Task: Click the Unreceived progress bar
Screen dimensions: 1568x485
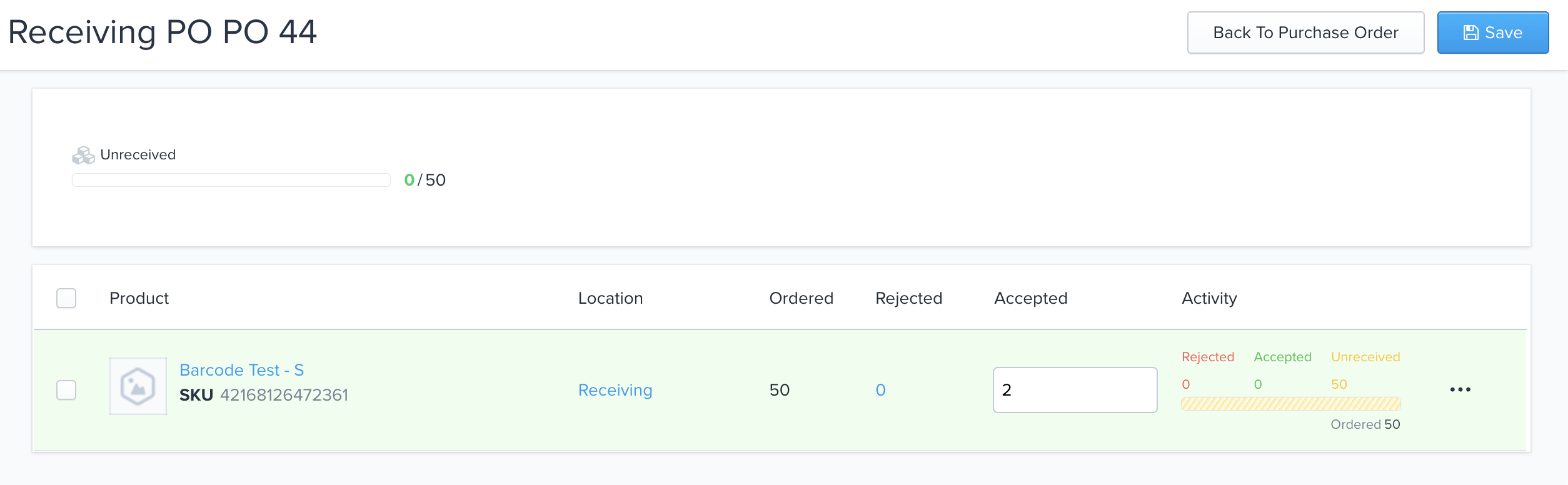Action: click(x=231, y=180)
